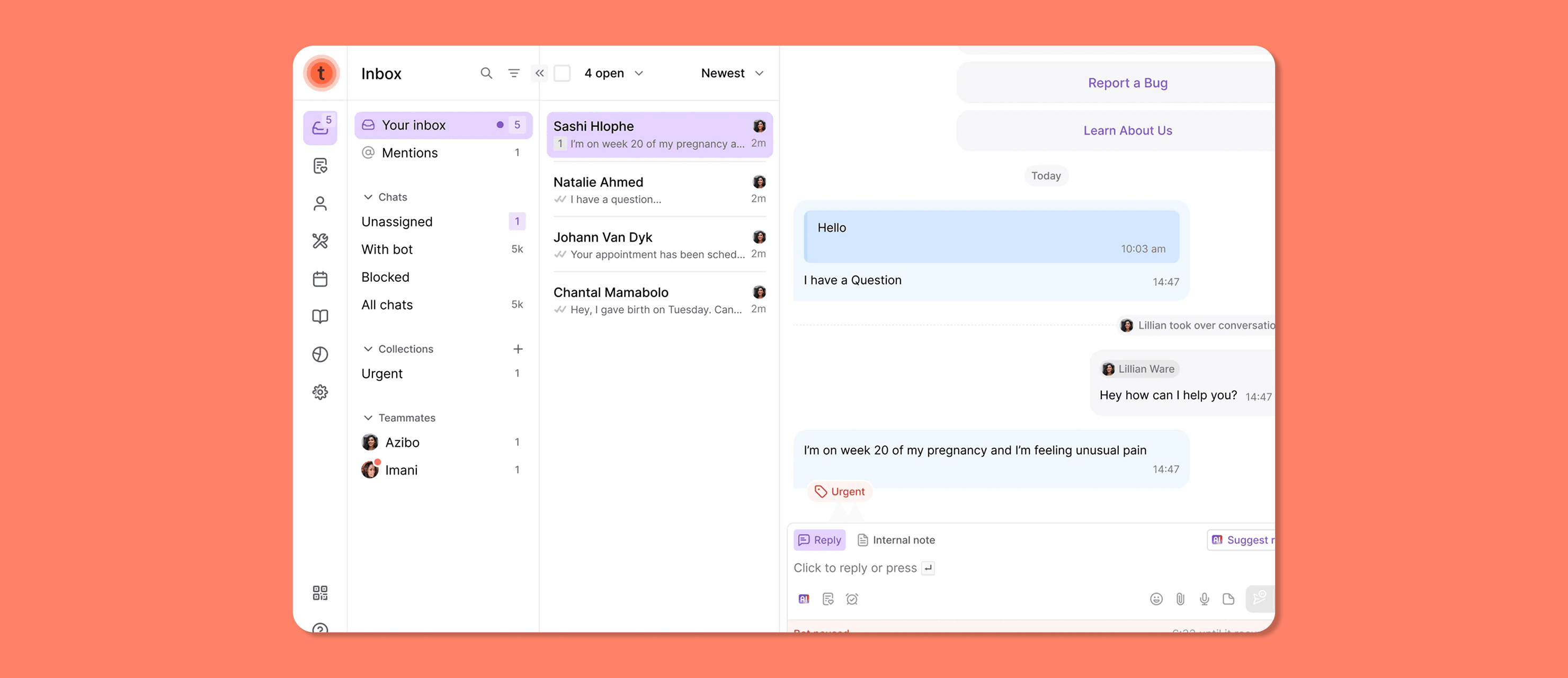The width and height of the screenshot is (1568, 678).
Task: Open the filter icon next to search
Action: [514, 73]
